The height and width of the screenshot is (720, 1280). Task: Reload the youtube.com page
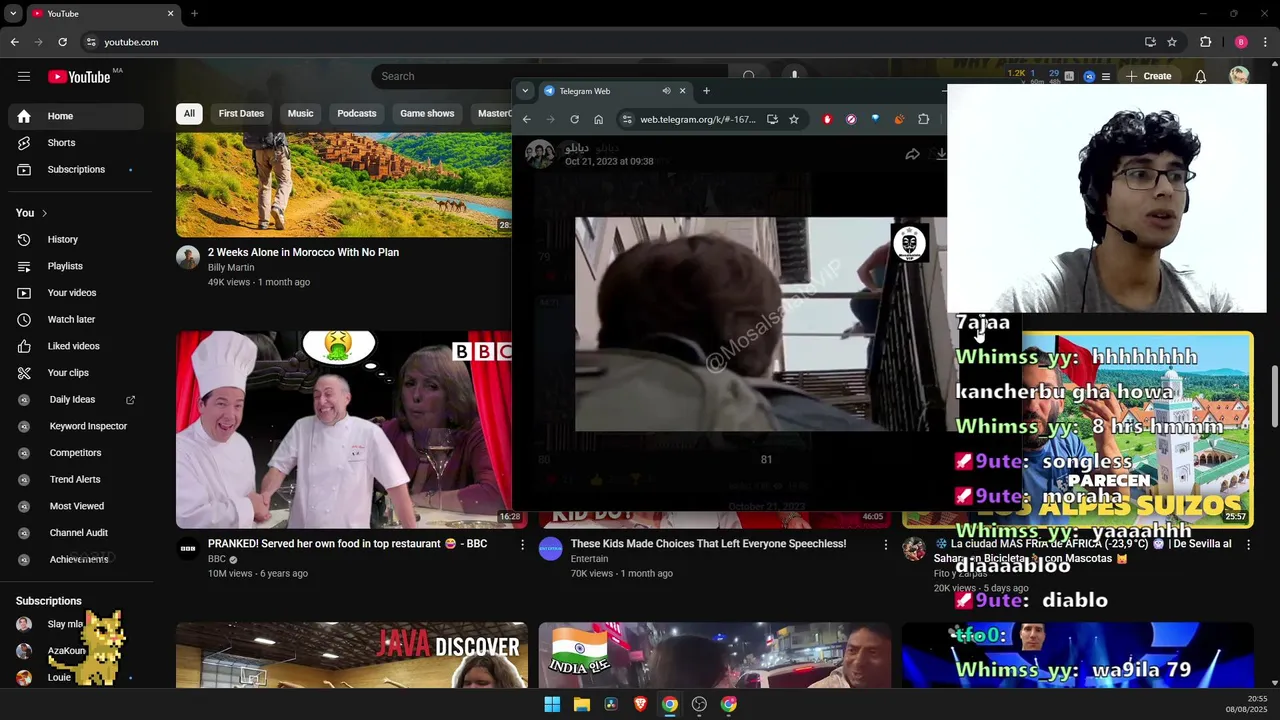pos(62,42)
